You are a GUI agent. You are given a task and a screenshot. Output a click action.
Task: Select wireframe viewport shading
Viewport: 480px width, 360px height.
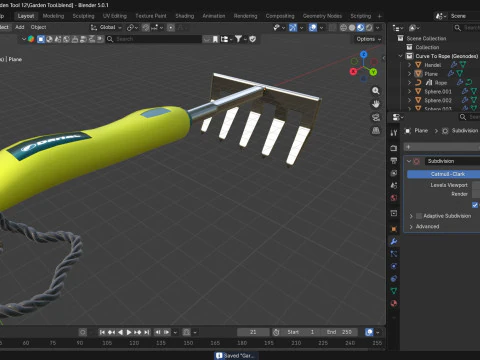point(343,28)
